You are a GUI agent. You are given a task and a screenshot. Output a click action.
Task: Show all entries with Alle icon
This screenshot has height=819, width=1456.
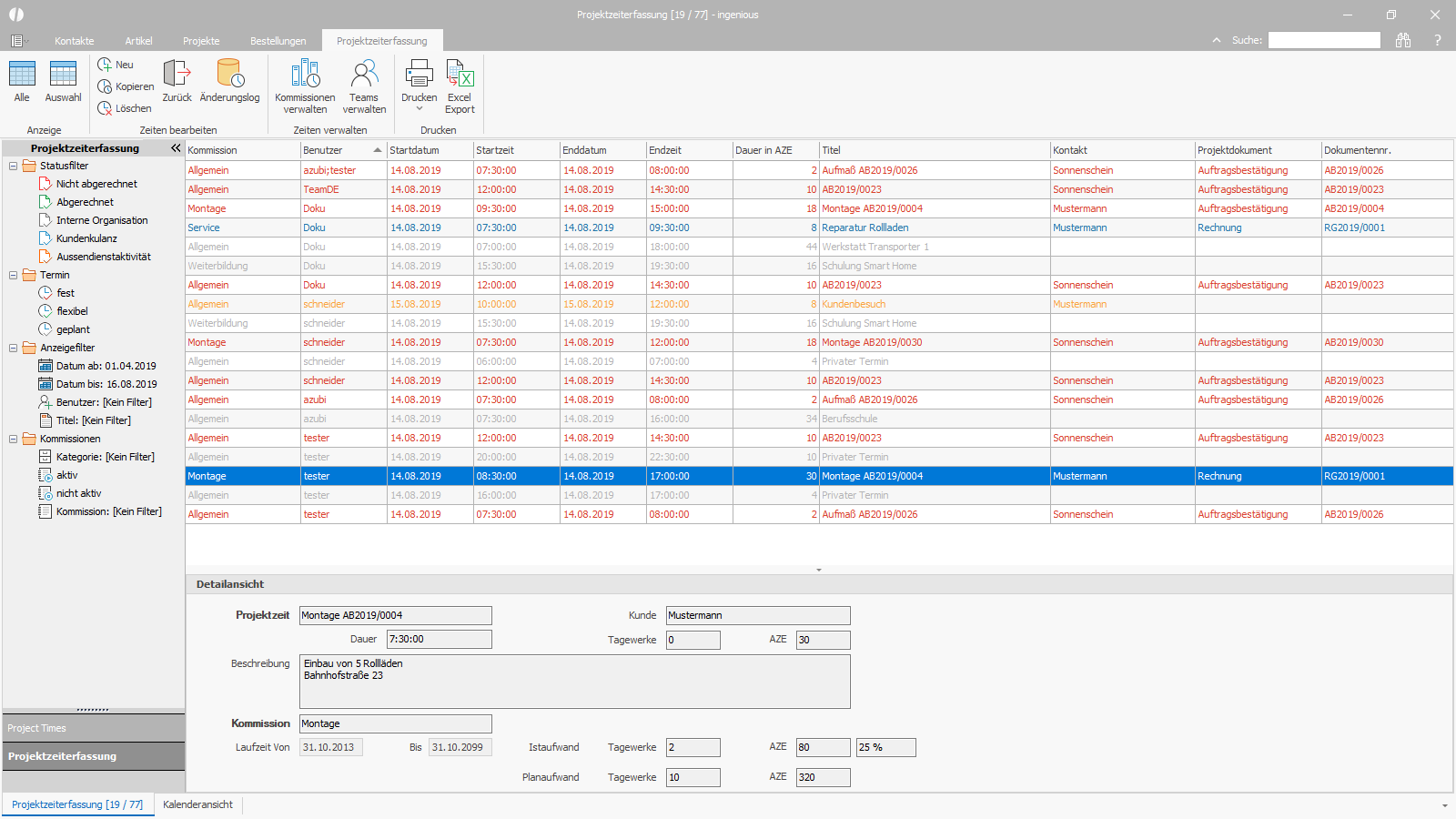tap(22, 75)
